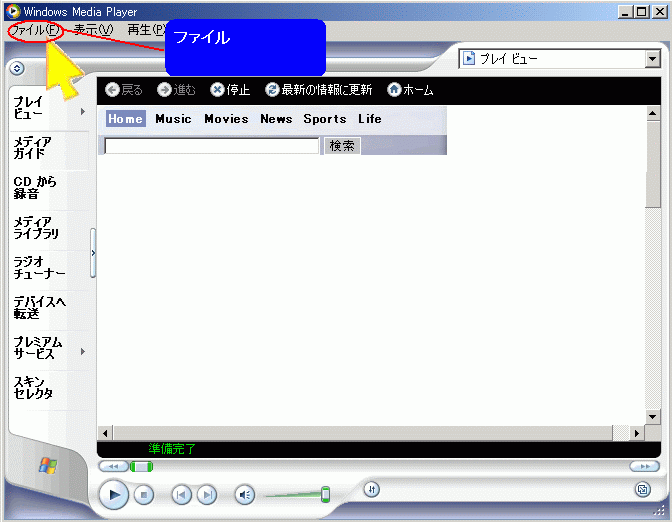Mute the sound with speaker icon
This screenshot has width=672, height=522.
(x=245, y=495)
